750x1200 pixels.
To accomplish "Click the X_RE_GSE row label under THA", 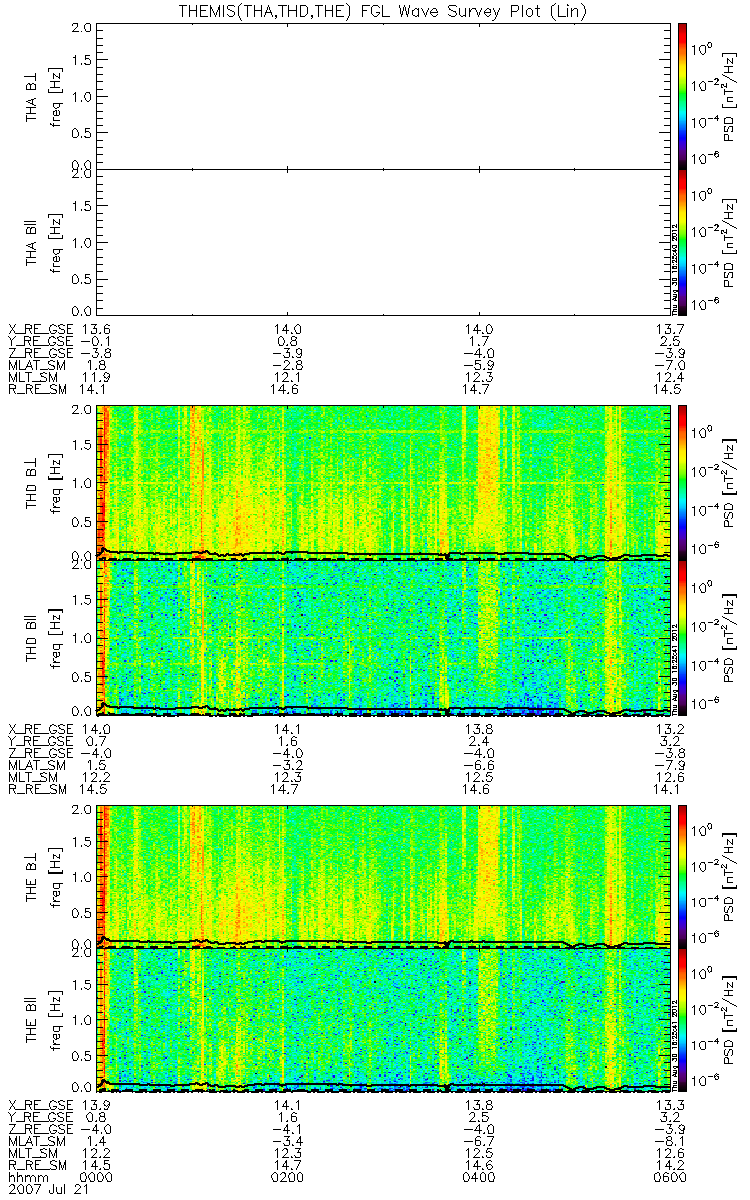I will (39, 328).
